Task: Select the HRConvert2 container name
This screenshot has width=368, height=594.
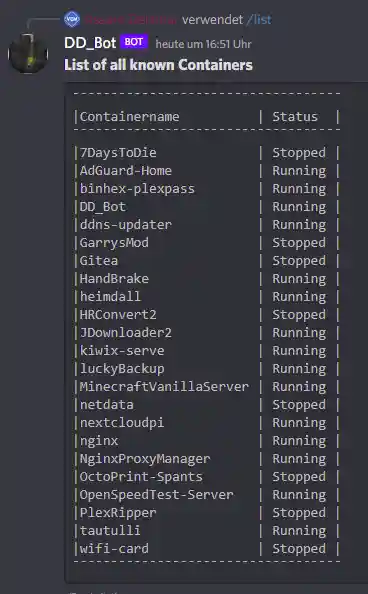Action: [x=118, y=315]
